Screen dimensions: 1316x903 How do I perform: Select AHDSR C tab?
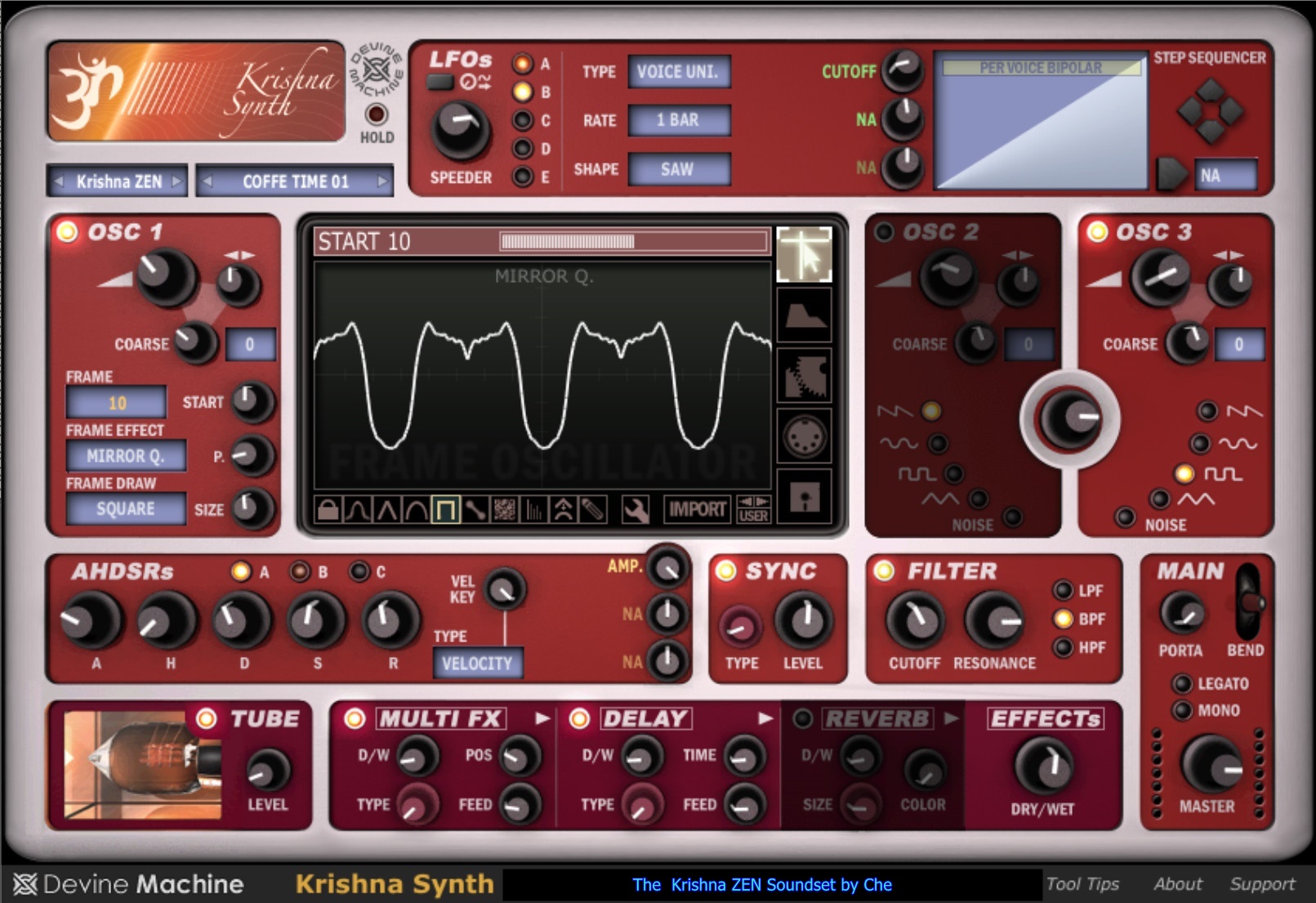pos(359,572)
